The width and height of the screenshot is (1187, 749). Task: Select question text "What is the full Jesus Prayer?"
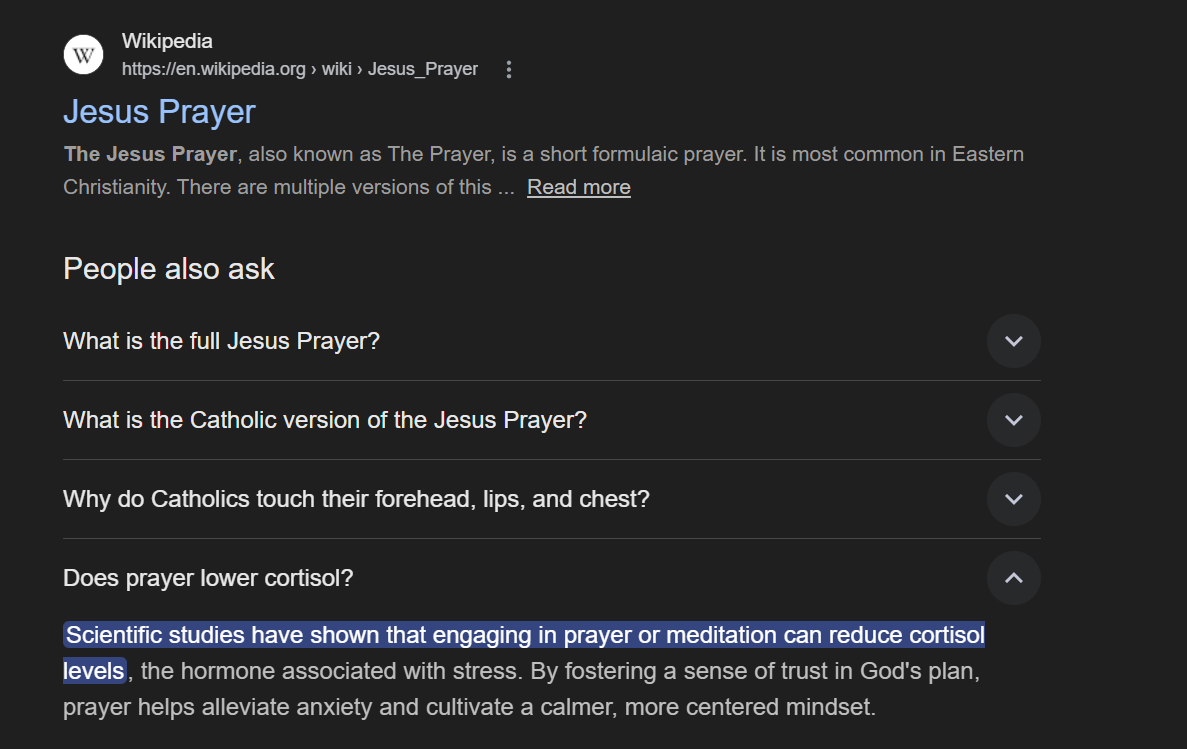pos(221,341)
